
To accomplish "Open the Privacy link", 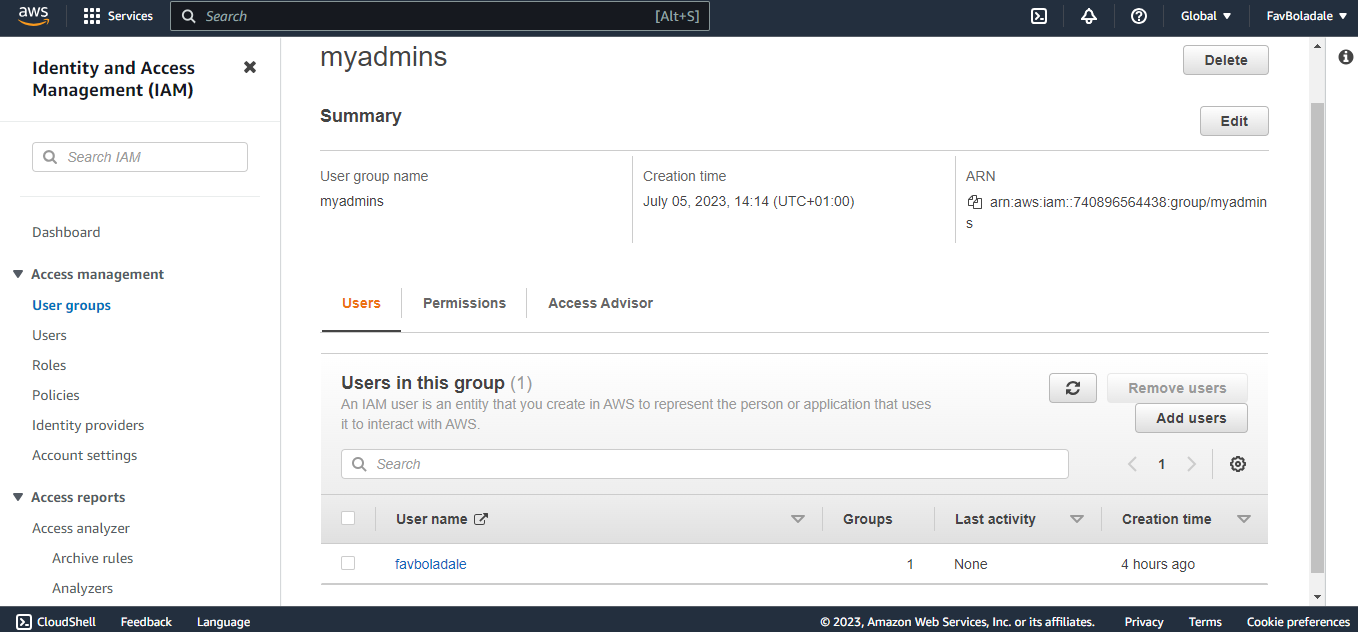I will [1144, 621].
